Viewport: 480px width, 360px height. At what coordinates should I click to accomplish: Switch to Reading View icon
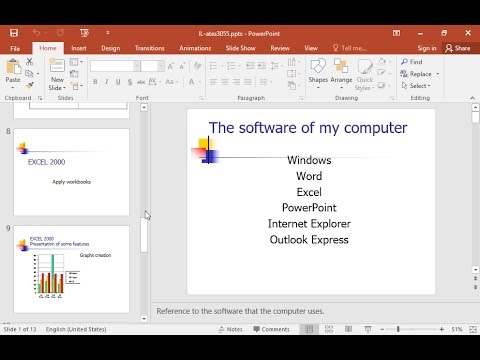tap(348, 329)
